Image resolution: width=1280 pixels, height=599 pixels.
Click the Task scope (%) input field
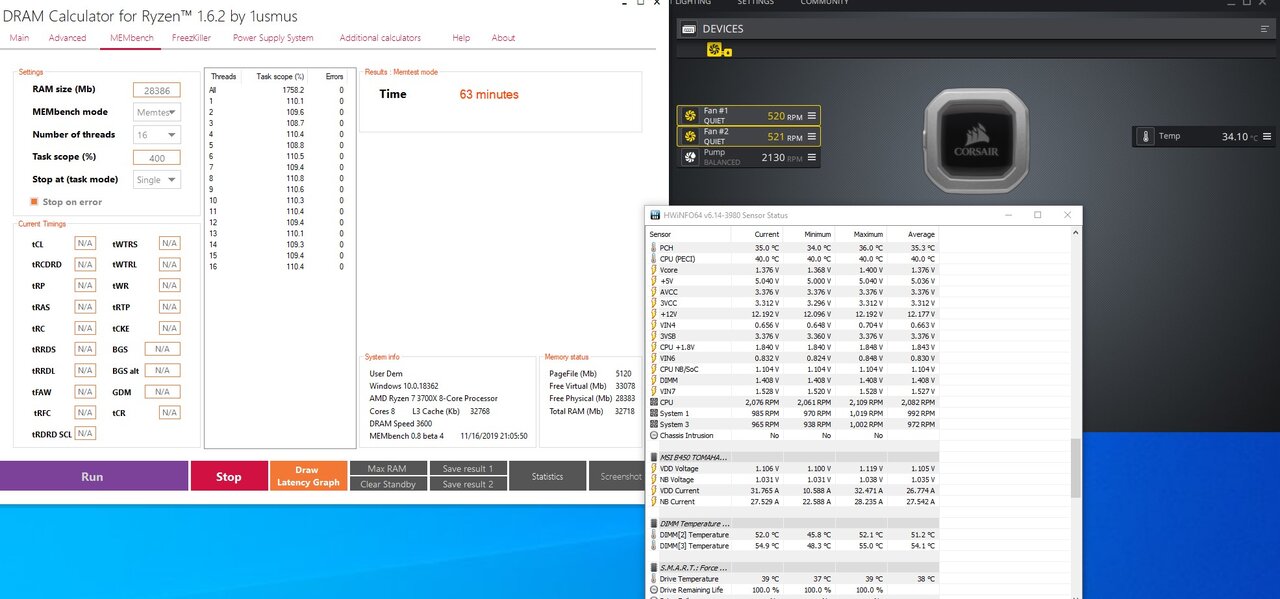point(157,158)
